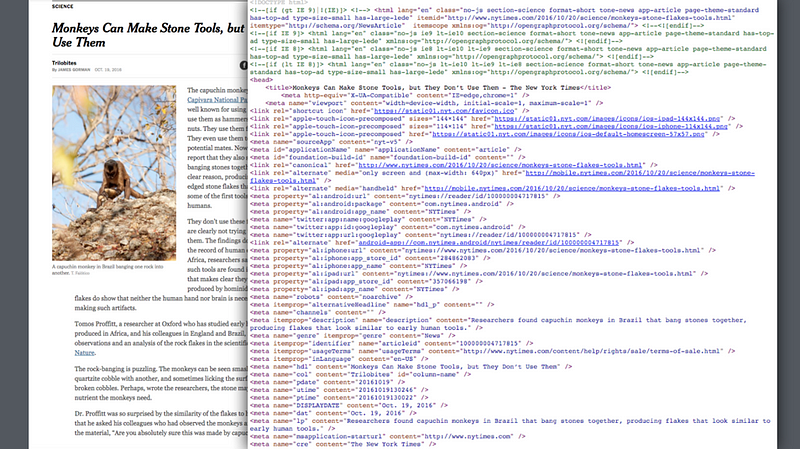Click the meta 'al:android:package' line
Image resolution: width=800 pixels, height=449 pixels.
click(382, 204)
